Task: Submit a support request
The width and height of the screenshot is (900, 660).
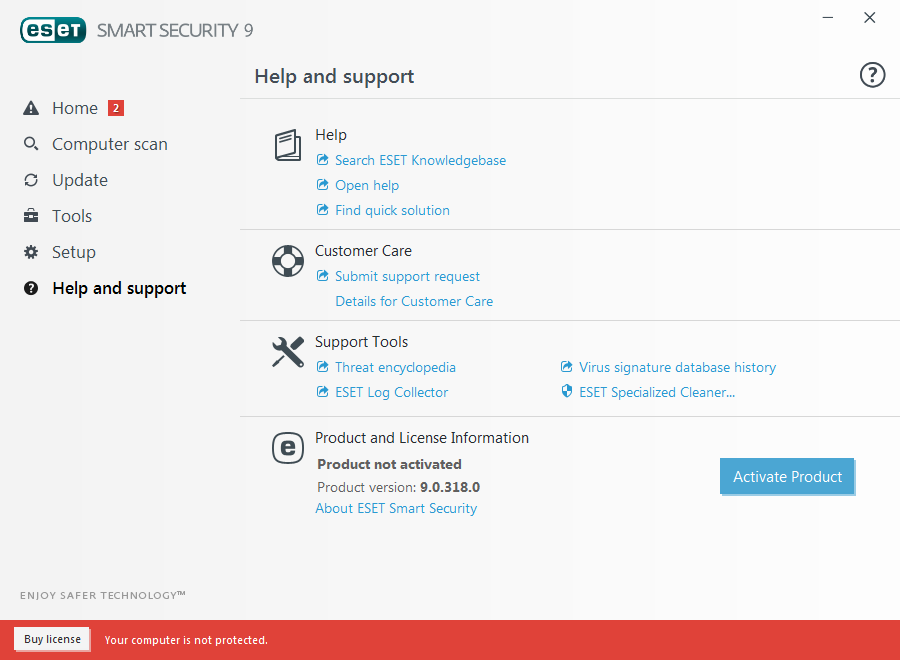Action: pyautogui.click(x=407, y=276)
